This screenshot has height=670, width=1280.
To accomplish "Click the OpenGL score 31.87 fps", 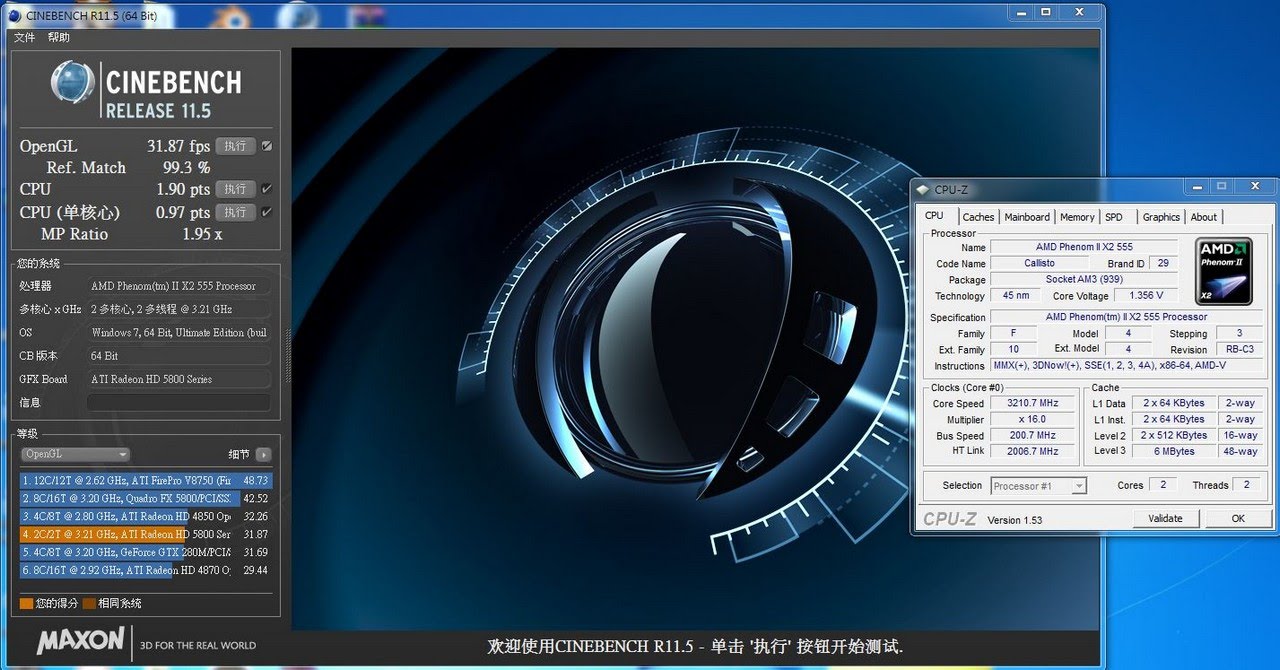I will pyautogui.click(x=178, y=146).
